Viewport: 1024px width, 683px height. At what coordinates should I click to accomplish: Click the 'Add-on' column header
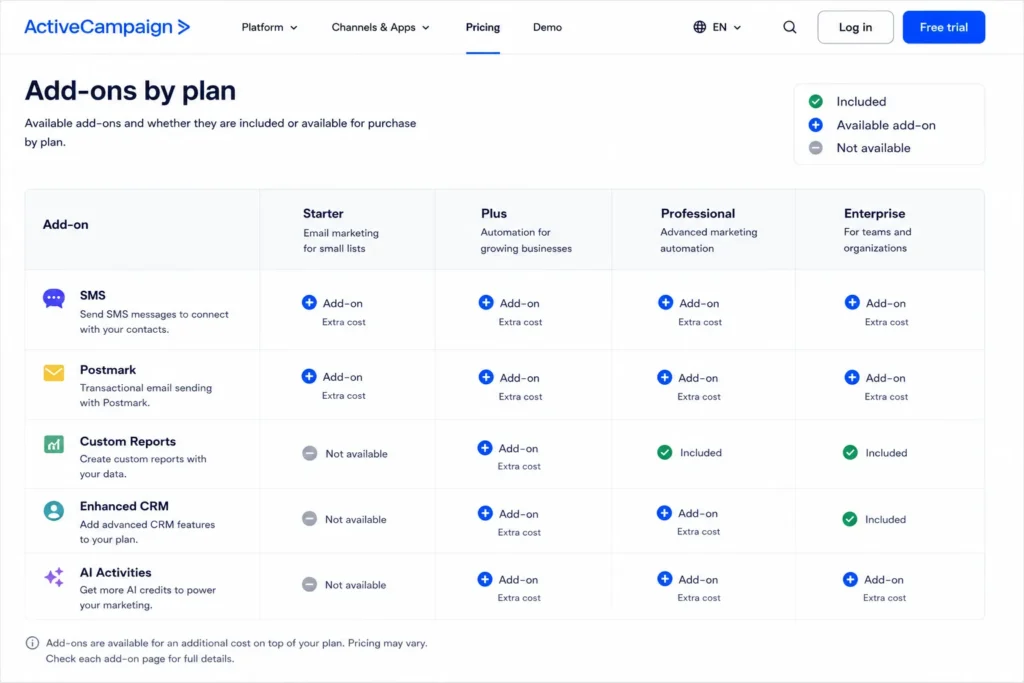[65, 224]
